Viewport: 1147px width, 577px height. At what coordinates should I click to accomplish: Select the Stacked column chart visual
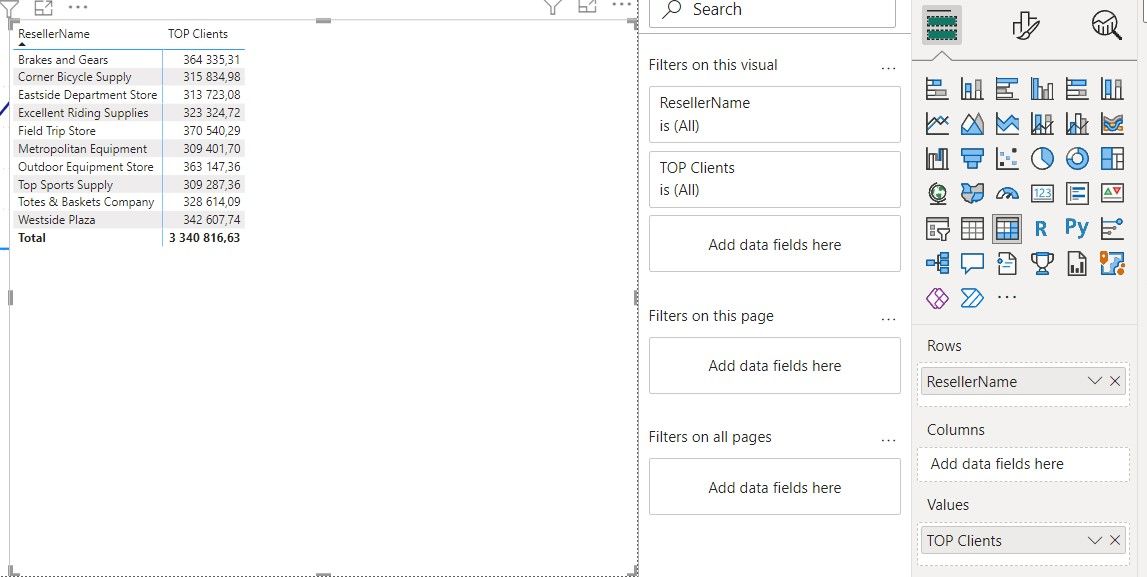point(972,89)
